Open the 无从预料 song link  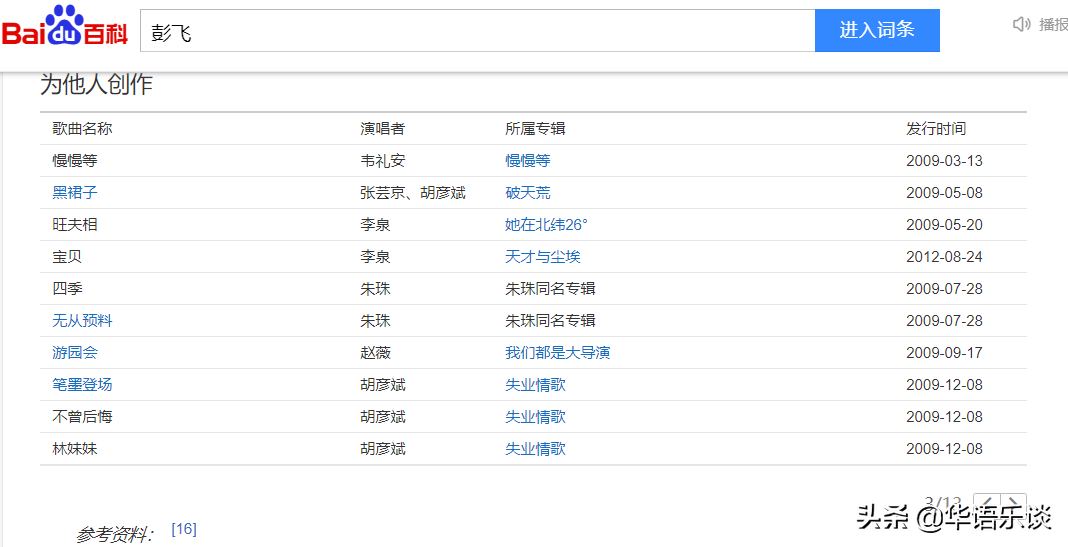click(x=82, y=321)
